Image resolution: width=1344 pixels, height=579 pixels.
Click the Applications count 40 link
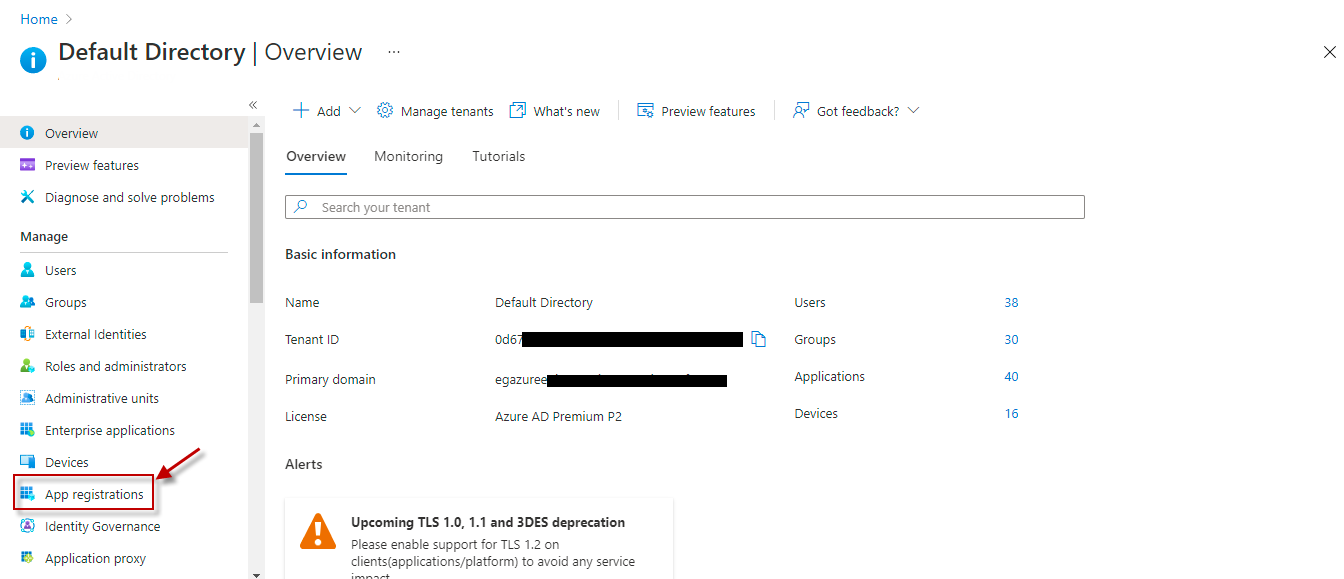[x=1011, y=376]
